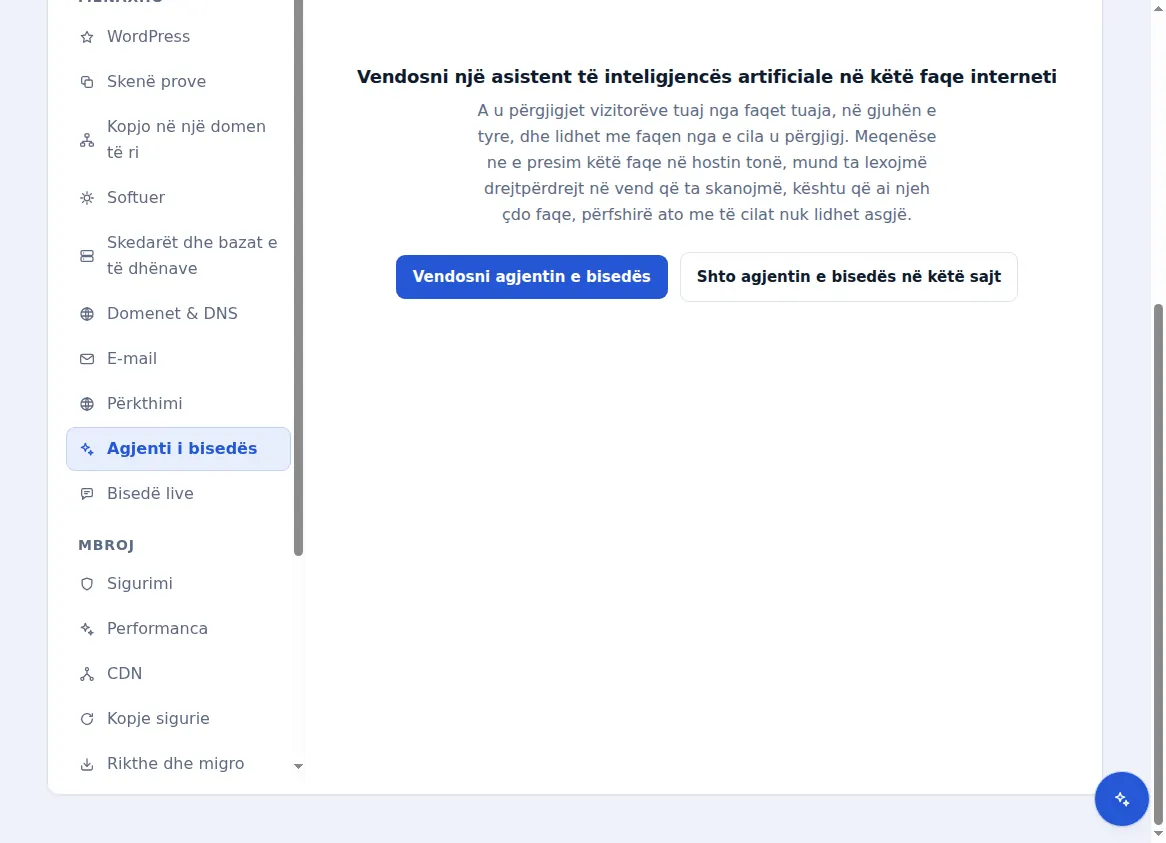Open the CDN menu entry
Viewport: 1166px width, 843px height.
[x=178, y=674]
